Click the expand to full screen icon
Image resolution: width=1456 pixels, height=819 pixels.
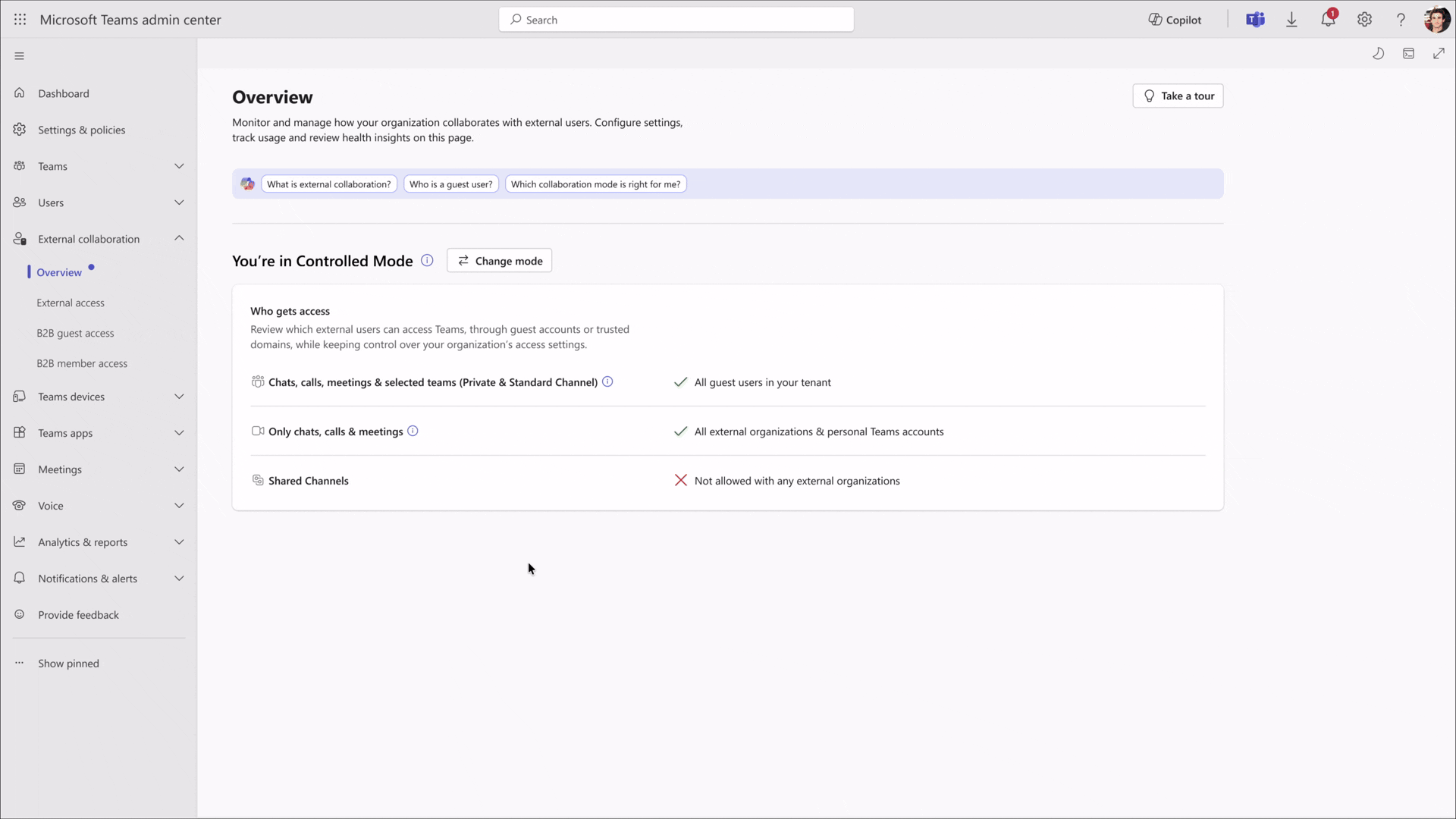[1439, 54]
